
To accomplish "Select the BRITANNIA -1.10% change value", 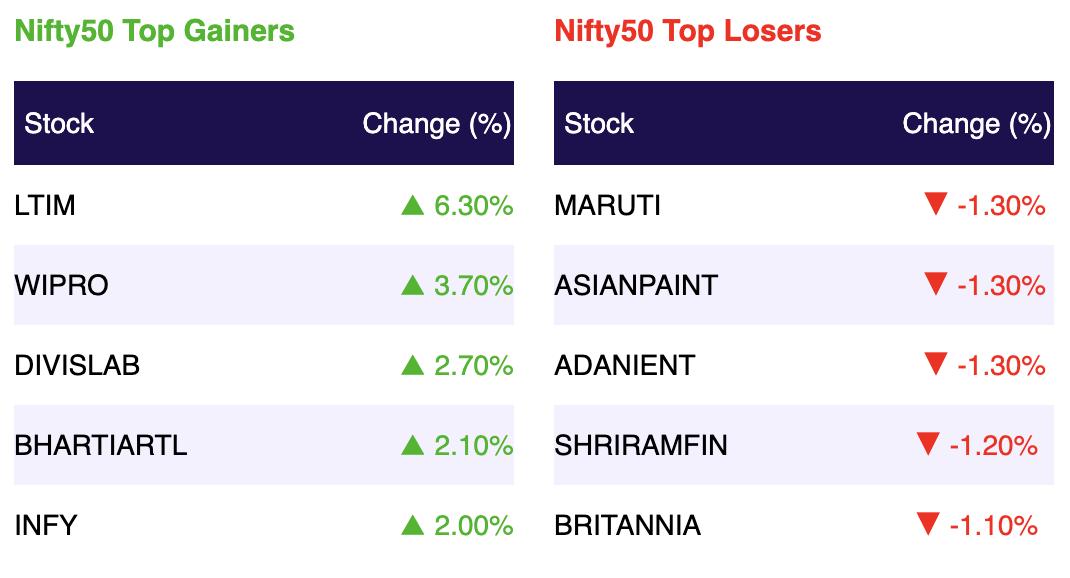I will [994, 525].
